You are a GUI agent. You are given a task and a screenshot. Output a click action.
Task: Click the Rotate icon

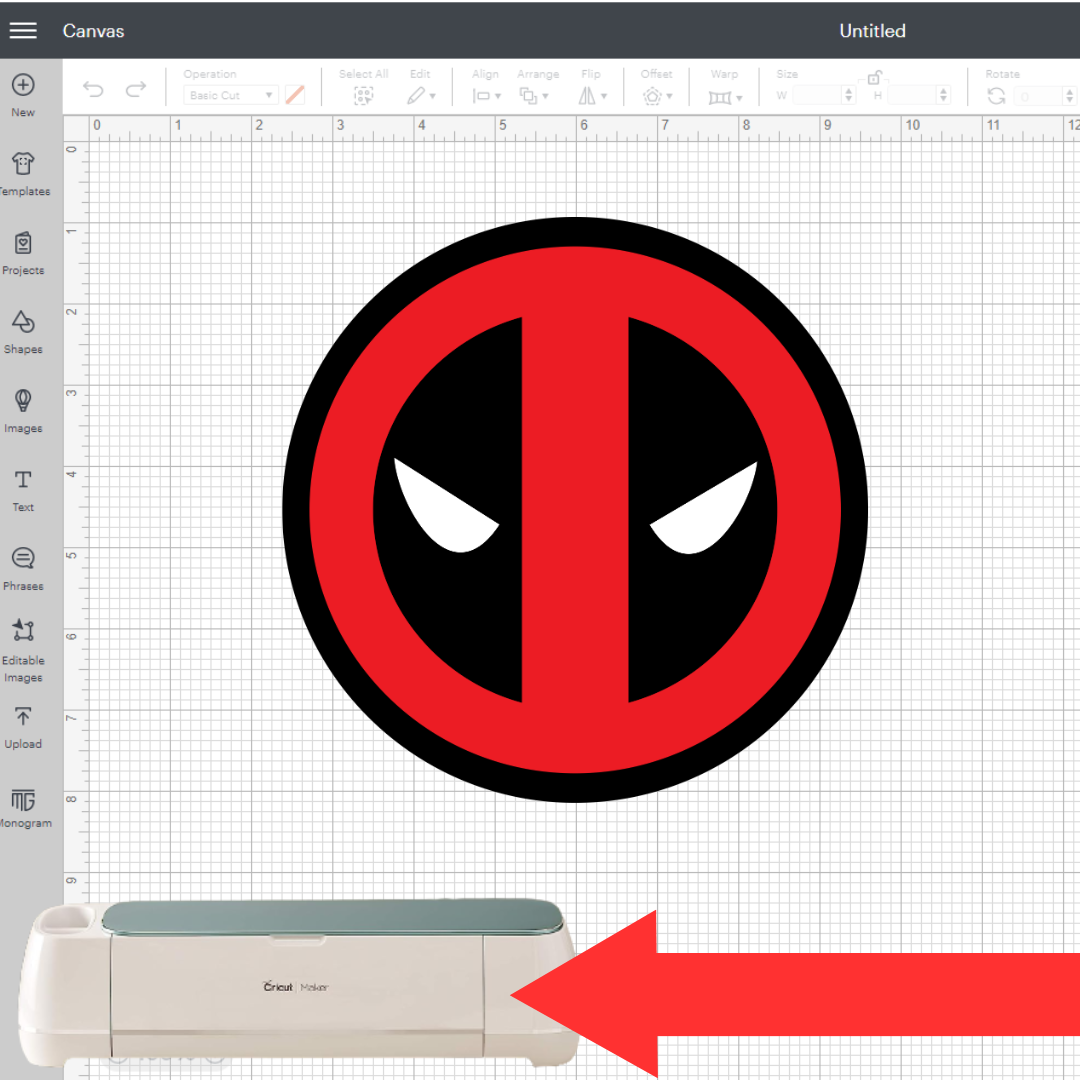click(996, 96)
